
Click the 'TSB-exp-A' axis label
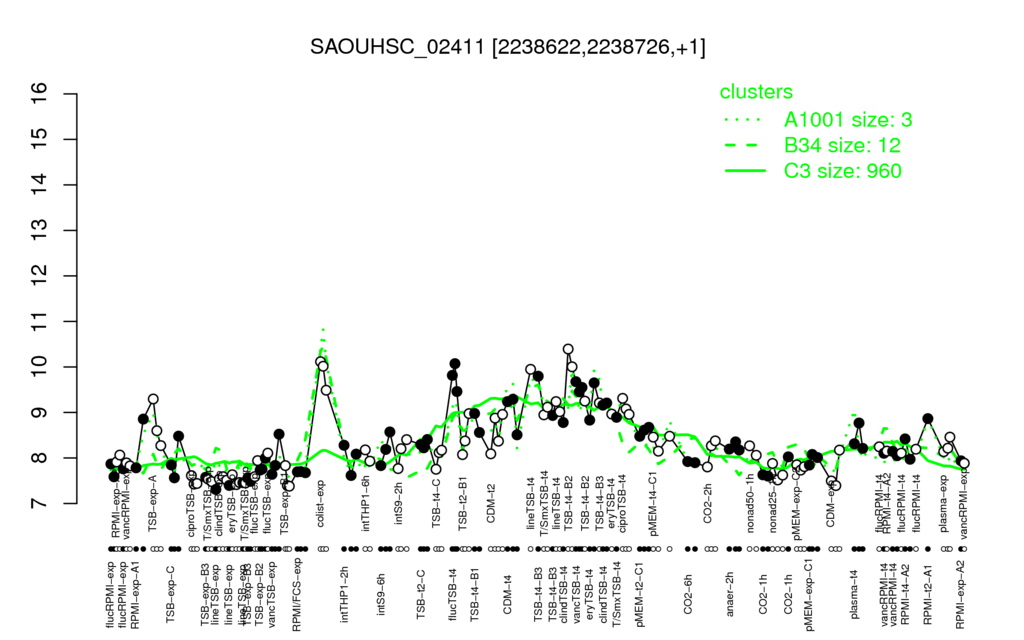(154, 505)
